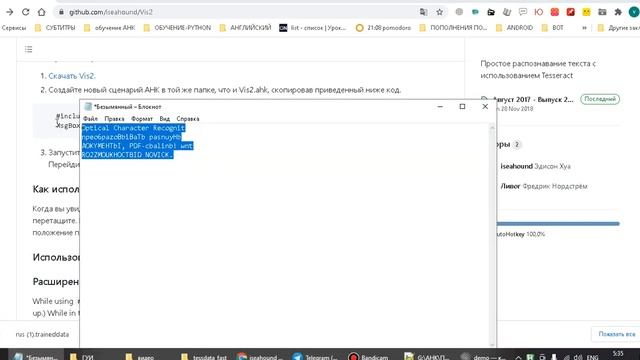Screen dimensions: 640x360
Task: Click the forward navigation arrow
Action: coord(9,12)
